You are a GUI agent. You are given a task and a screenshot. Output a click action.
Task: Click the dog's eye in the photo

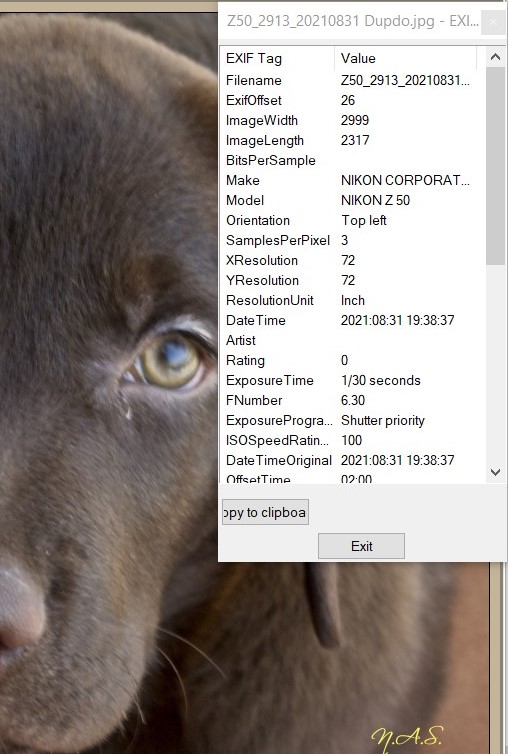[x=171, y=361]
